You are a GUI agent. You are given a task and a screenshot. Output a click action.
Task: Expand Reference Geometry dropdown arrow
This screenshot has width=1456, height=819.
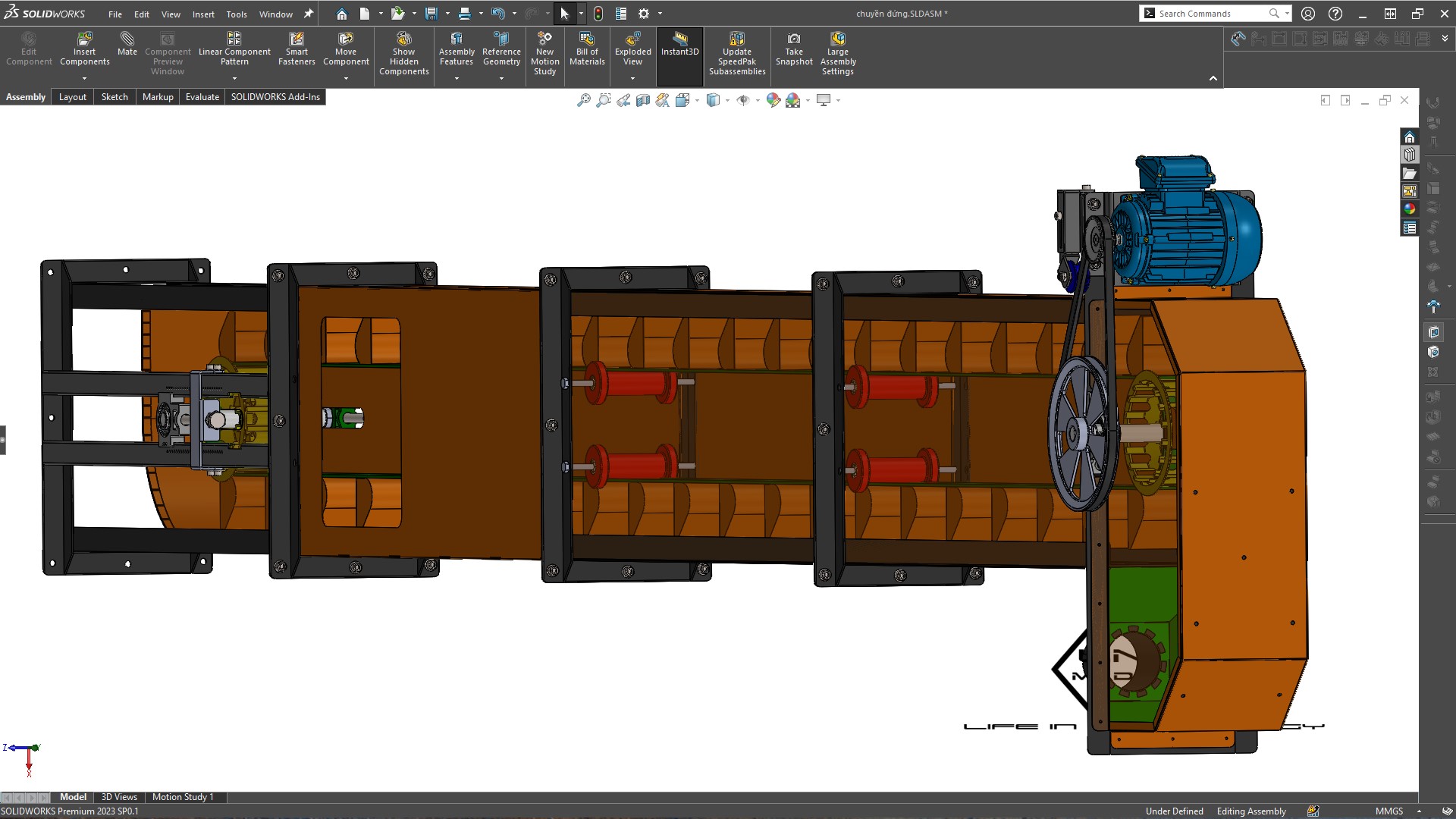click(x=501, y=78)
